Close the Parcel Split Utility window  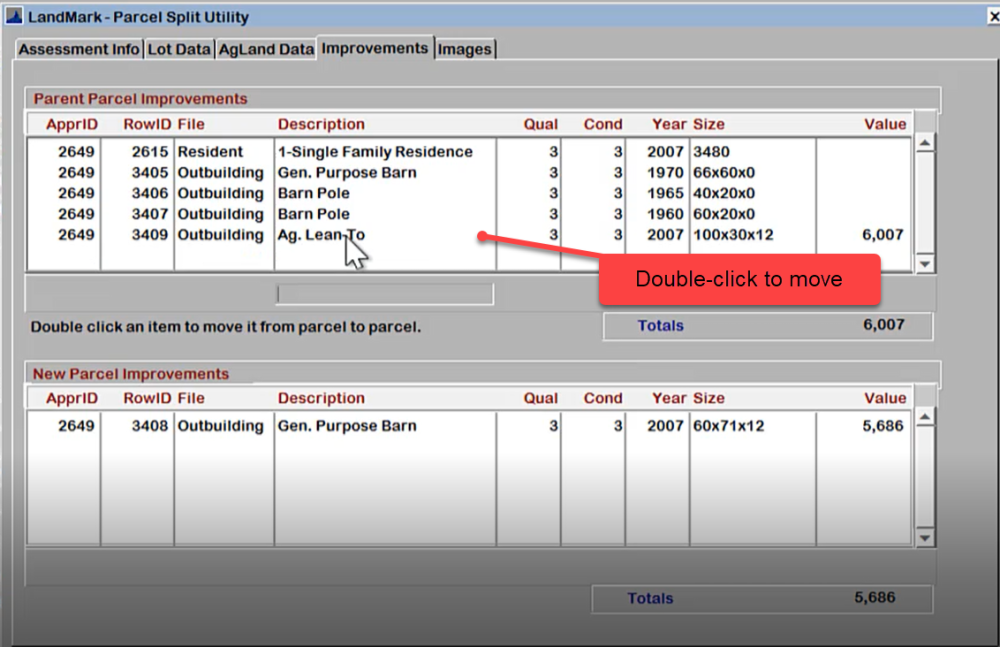[994, 17]
